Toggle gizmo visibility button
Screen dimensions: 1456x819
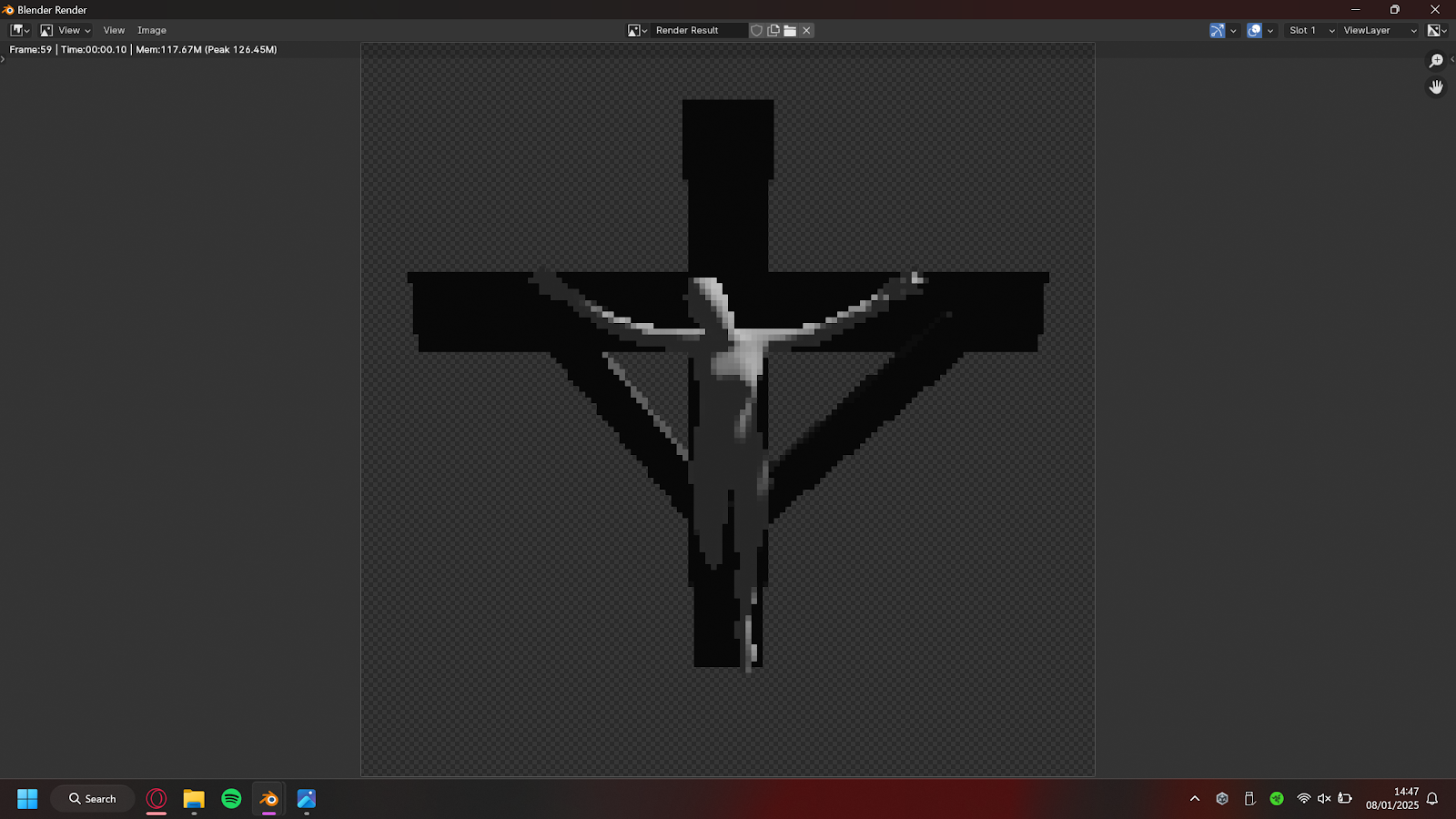[x=1217, y=30]
